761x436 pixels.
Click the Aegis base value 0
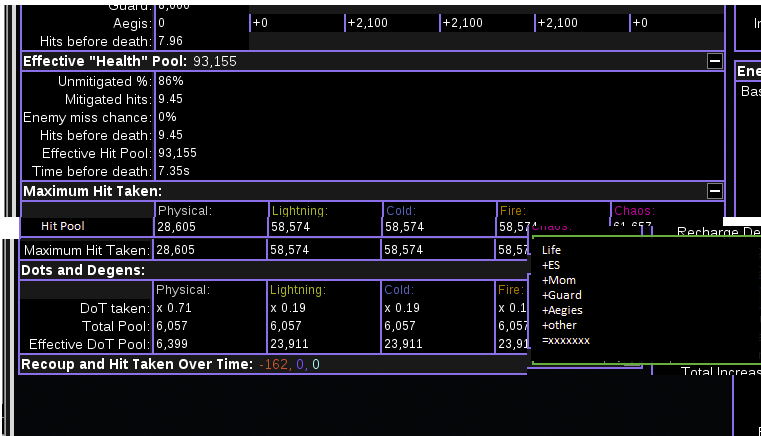tap(162, 23)
